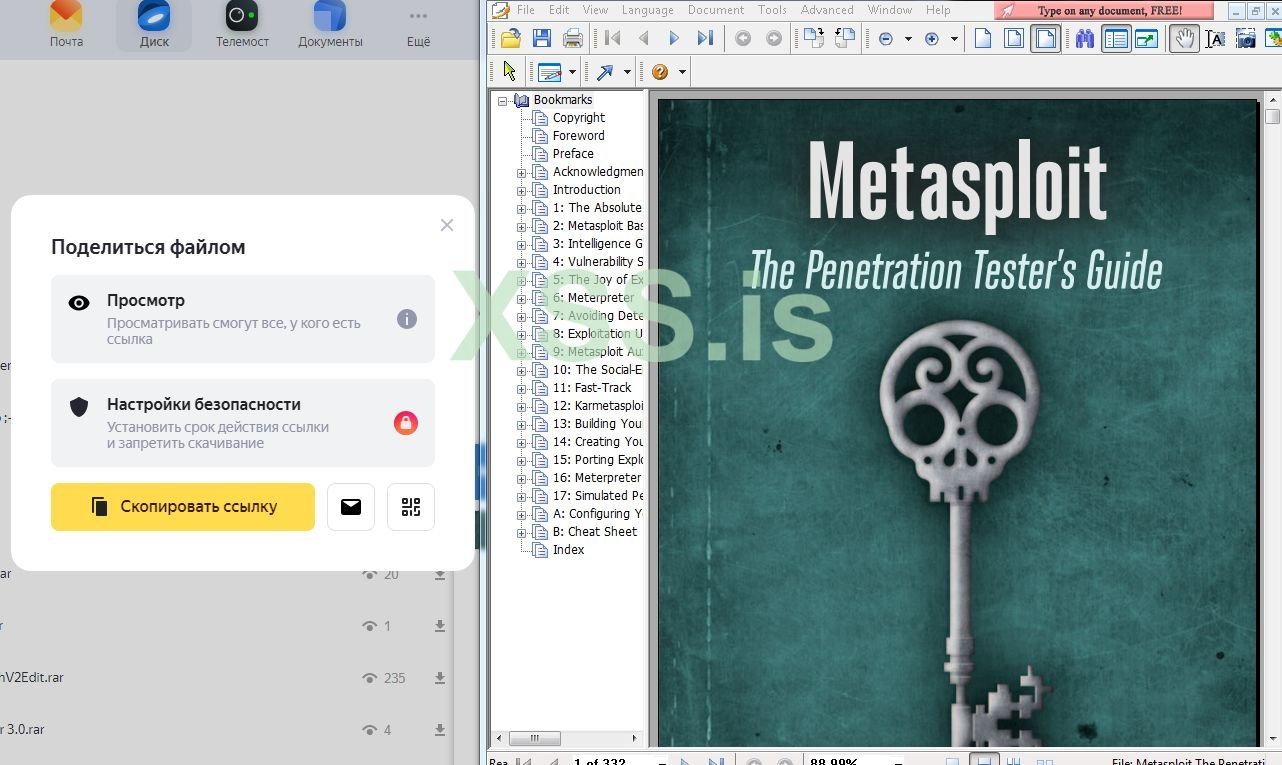Open the Advanced menu
This screenshot has width=1282, height=765.
pos(826,10)
